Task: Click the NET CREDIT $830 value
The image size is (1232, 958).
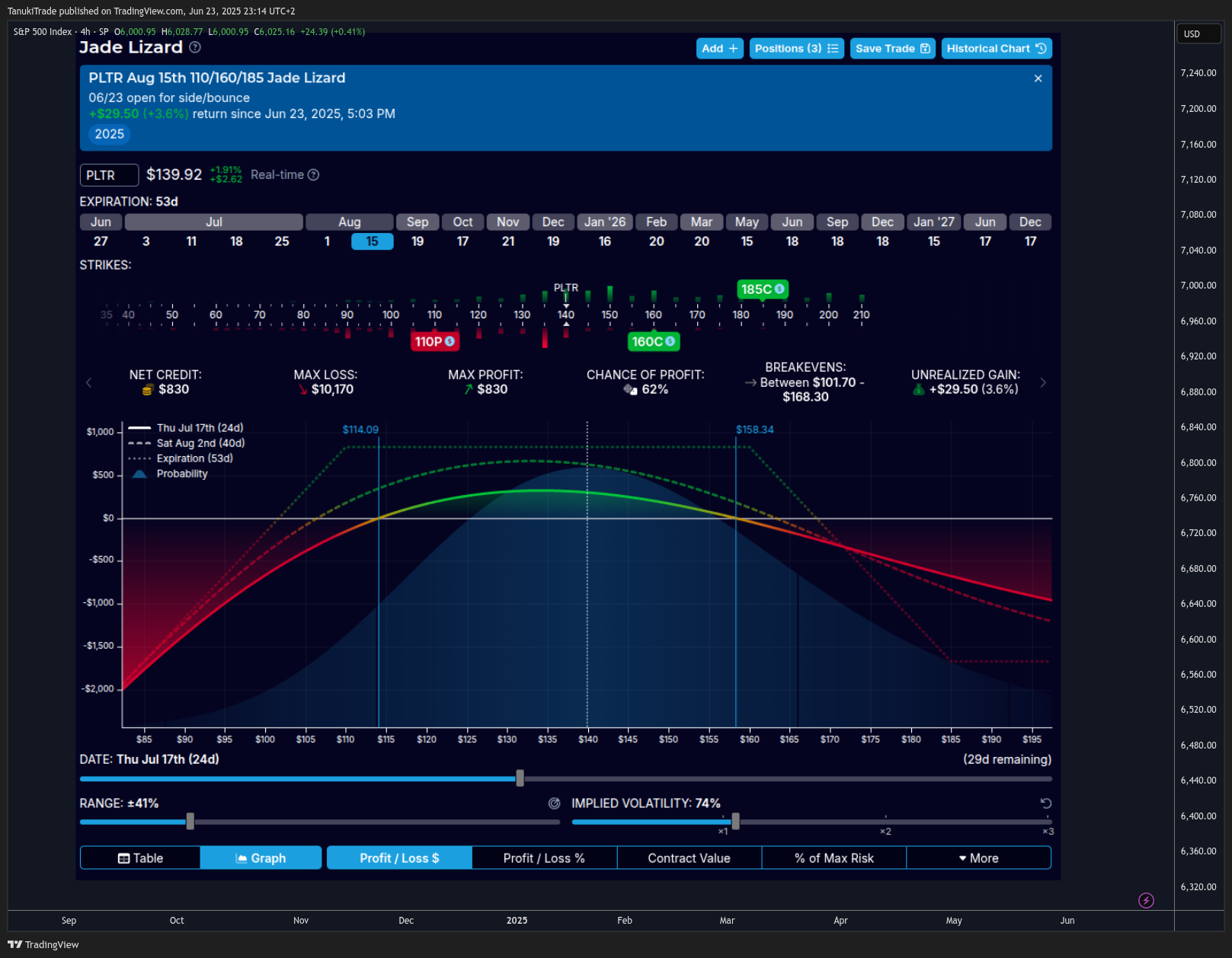Action: (x=174, y=390)
